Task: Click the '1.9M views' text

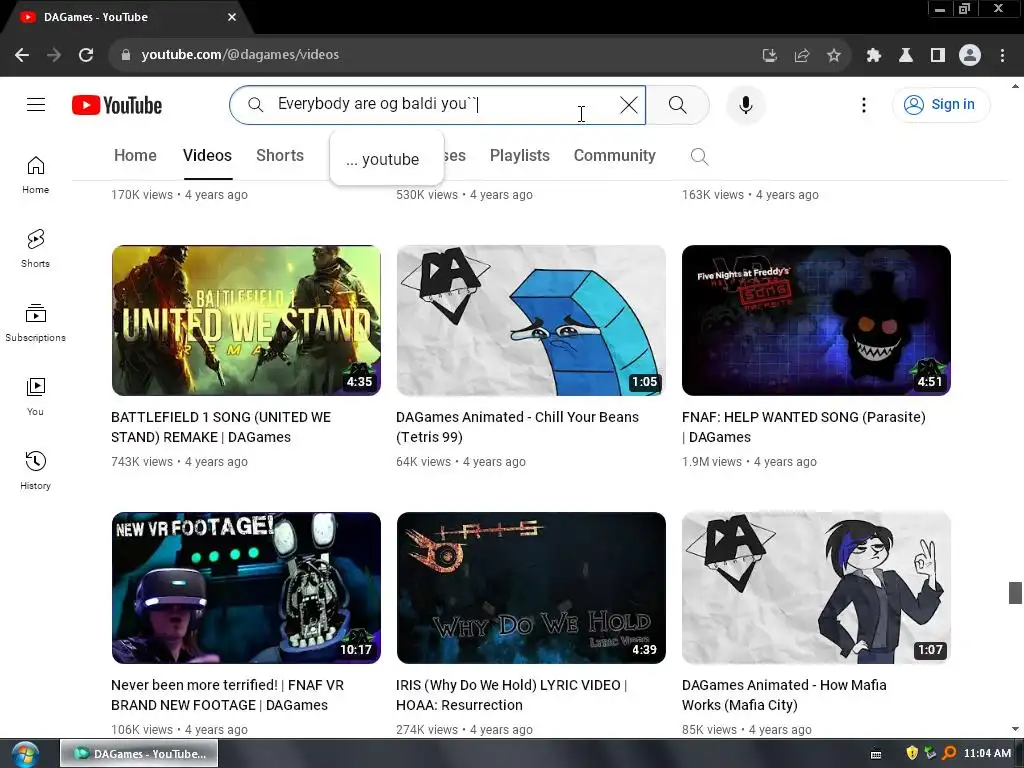Action: pos(712,462)
